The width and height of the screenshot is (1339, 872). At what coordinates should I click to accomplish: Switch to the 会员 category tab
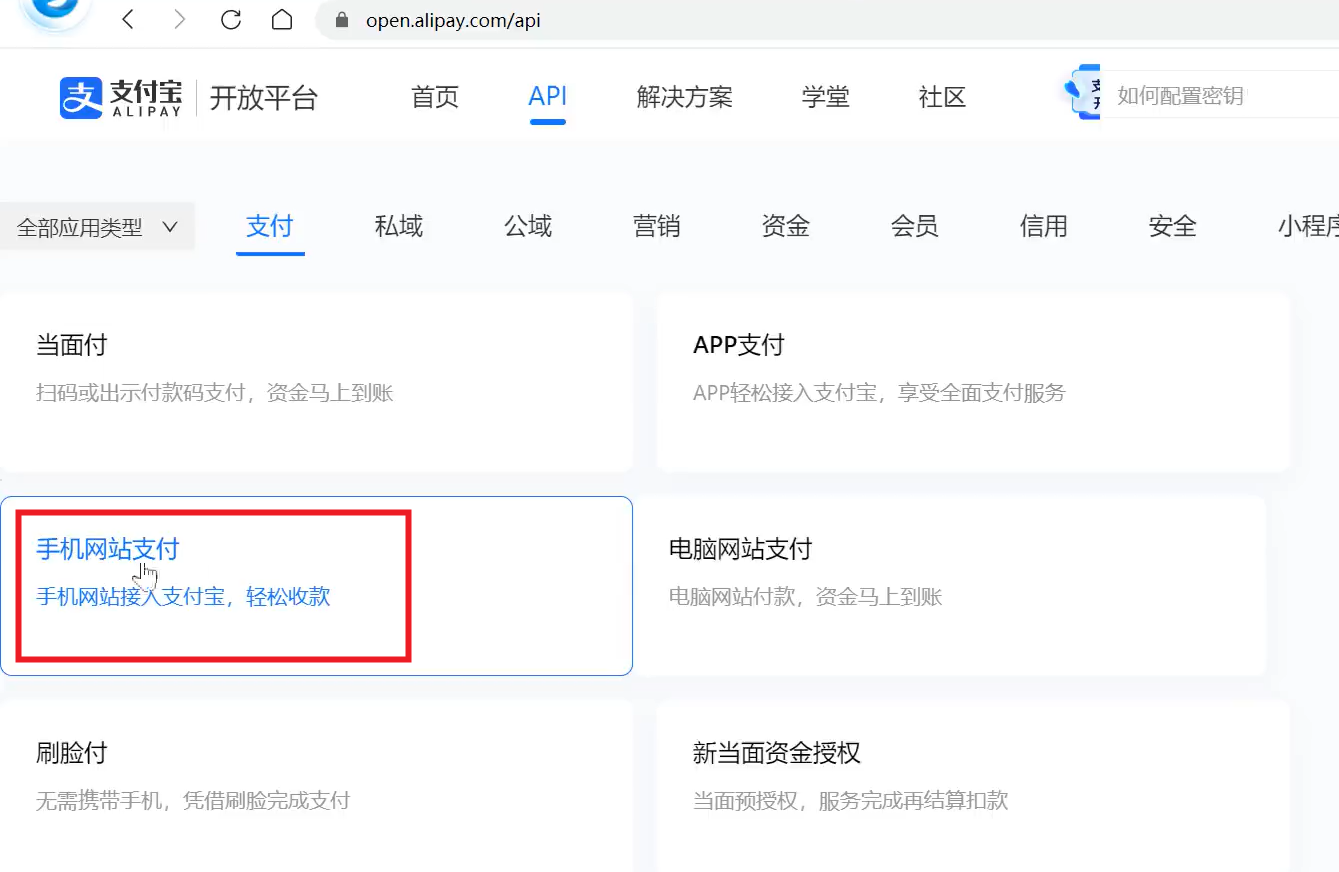click(915, 226)
